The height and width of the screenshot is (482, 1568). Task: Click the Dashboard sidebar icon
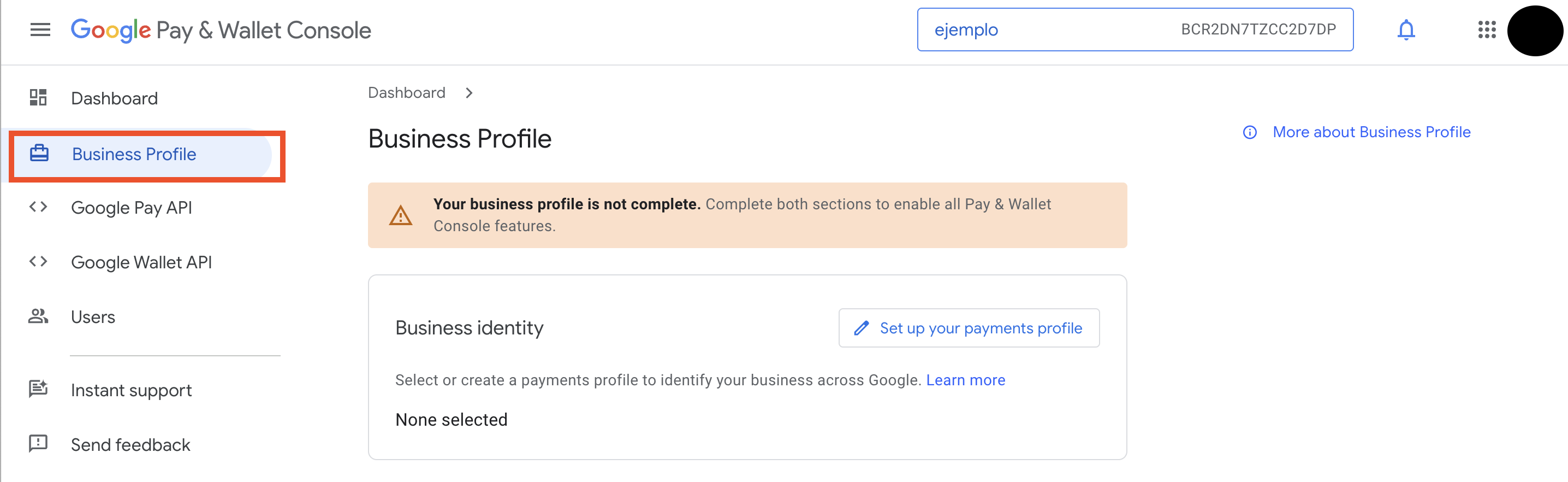coord(38,97)
